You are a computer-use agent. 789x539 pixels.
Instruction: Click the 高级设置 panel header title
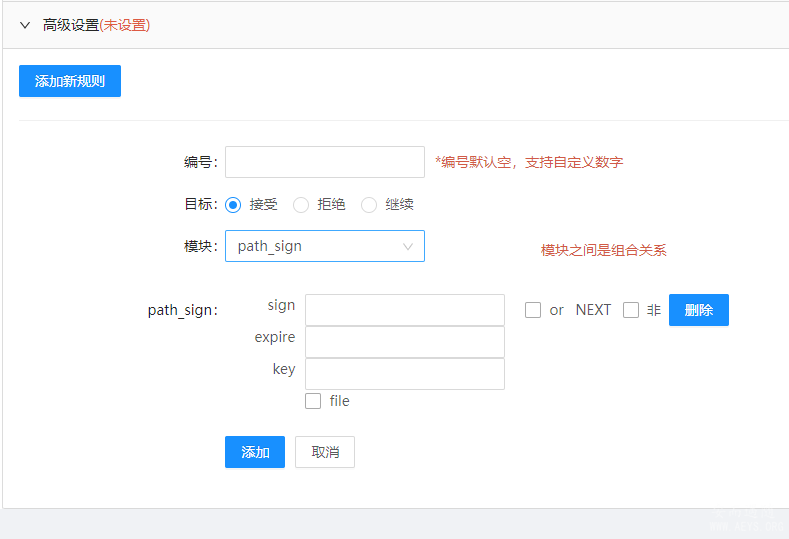coord(70,25)
